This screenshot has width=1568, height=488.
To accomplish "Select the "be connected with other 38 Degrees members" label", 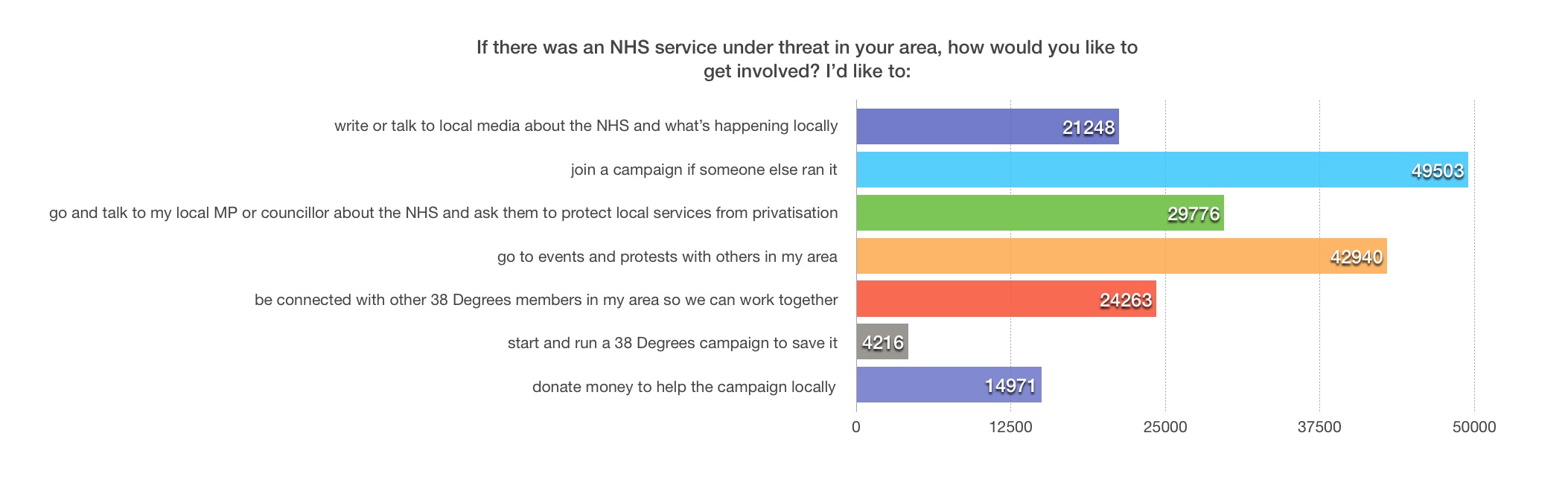I will click(546, 300).
